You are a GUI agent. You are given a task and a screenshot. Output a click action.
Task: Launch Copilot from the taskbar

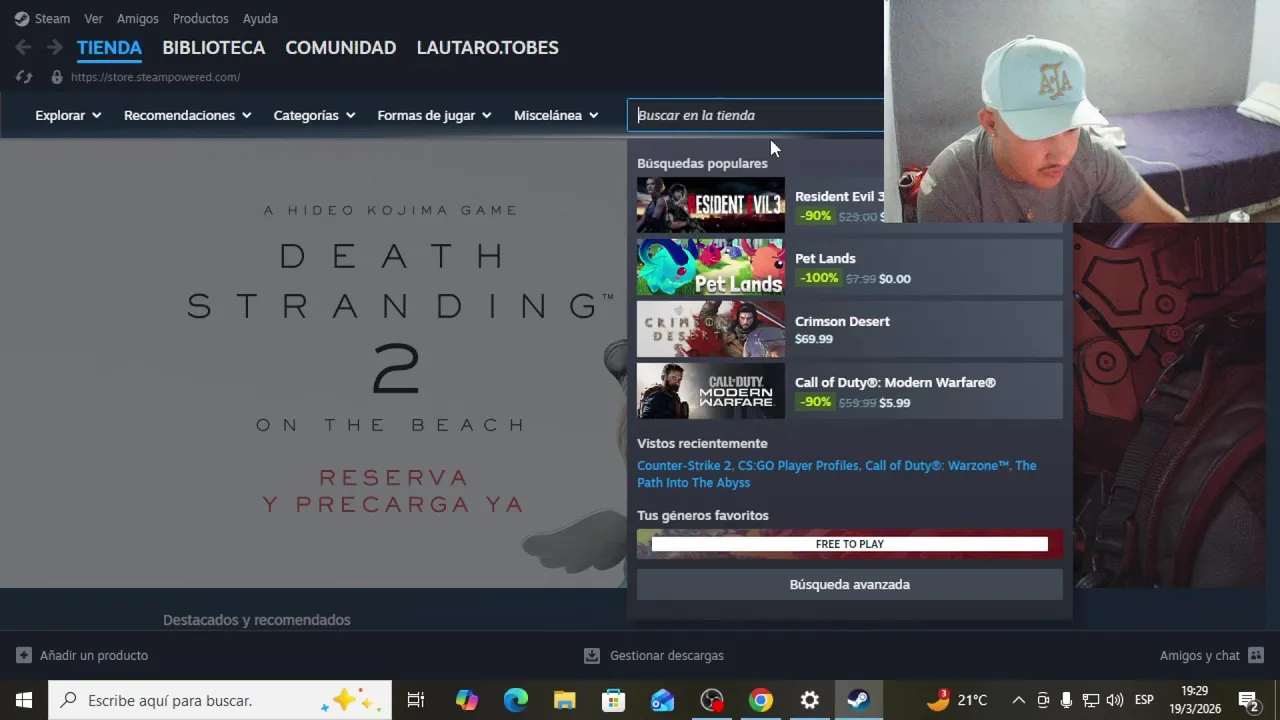click(x=467, y=700)
